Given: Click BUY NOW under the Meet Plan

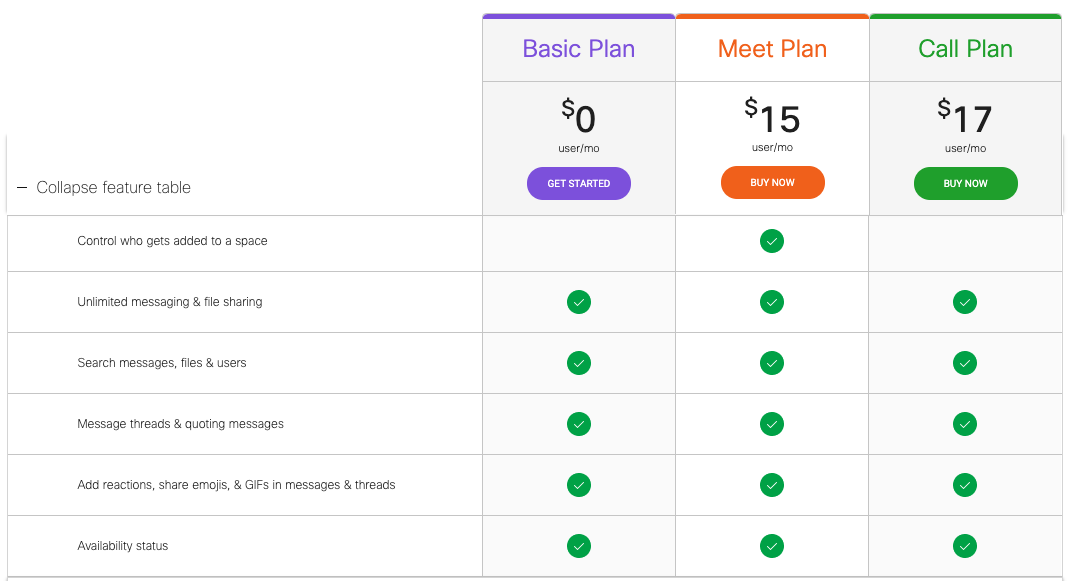Looking at the screenshot, I should click(x=772, y=182).
